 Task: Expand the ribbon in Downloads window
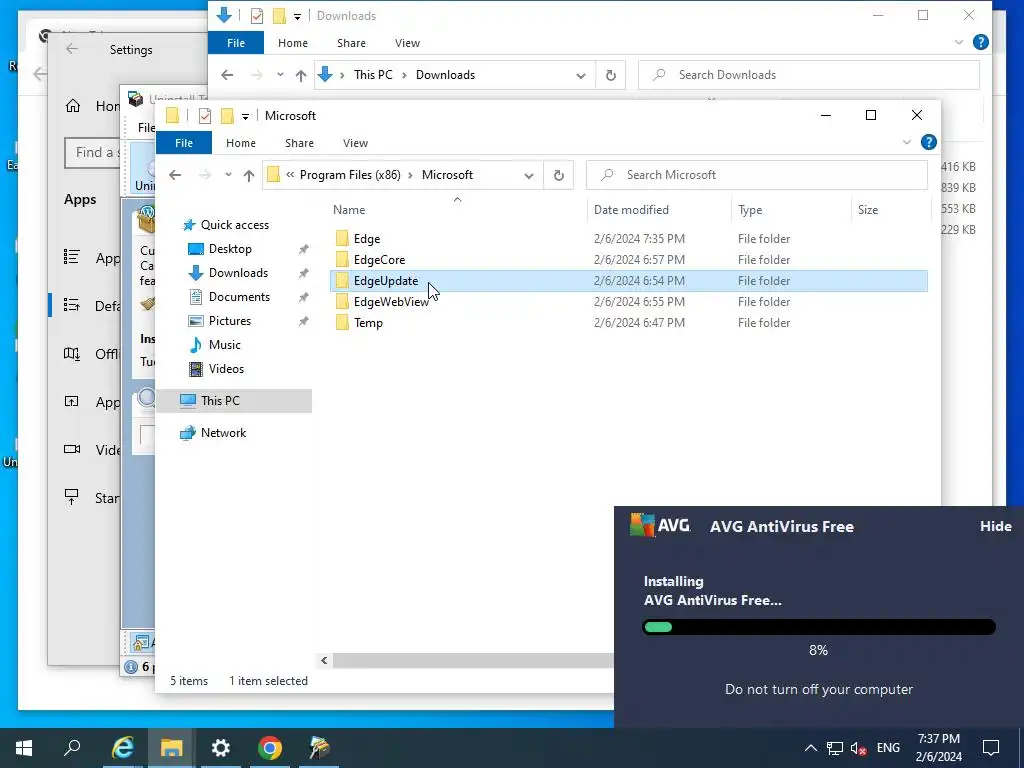(959, 42)
